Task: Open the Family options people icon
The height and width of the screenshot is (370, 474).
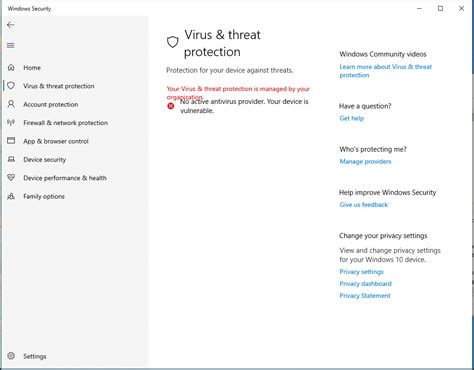Action: pyautogui.click(x=11, y=196)
